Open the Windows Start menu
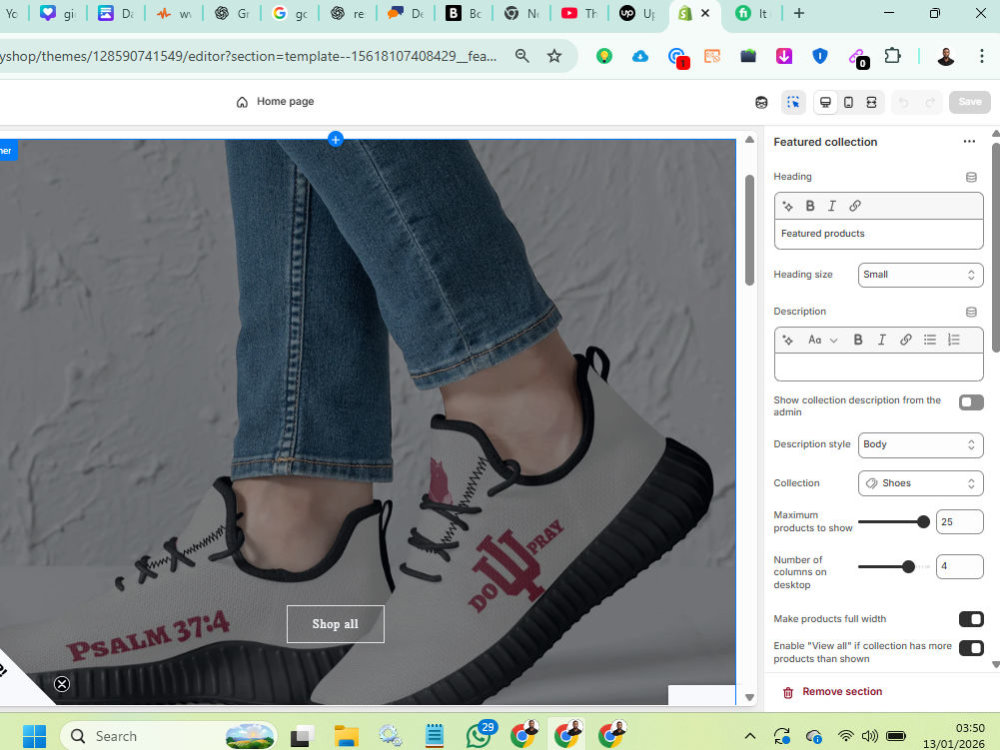Image resolution: width=1000 pixels, height=750 pixels. [x=34, y=736]
